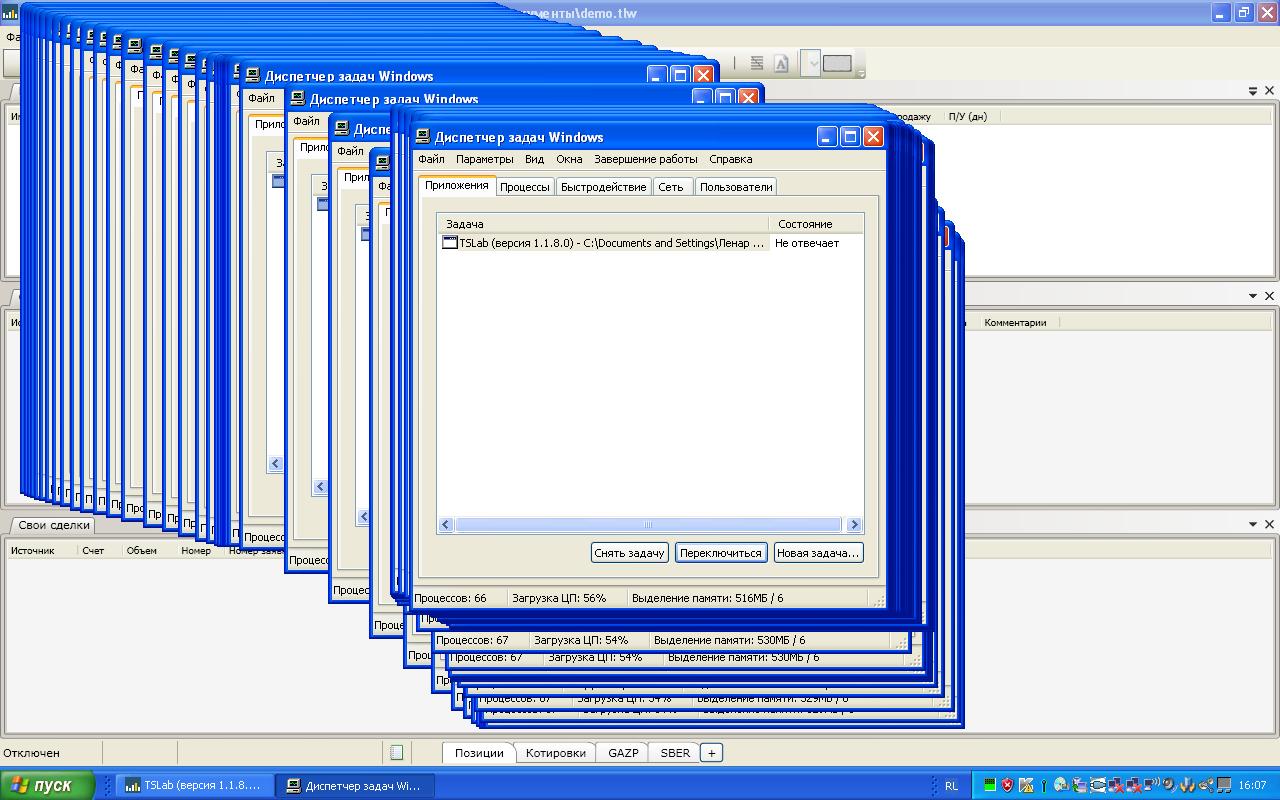This screenshot has width=1280, height=800.
Task: Select the Свои сделки tab
Action: point(54,525)
